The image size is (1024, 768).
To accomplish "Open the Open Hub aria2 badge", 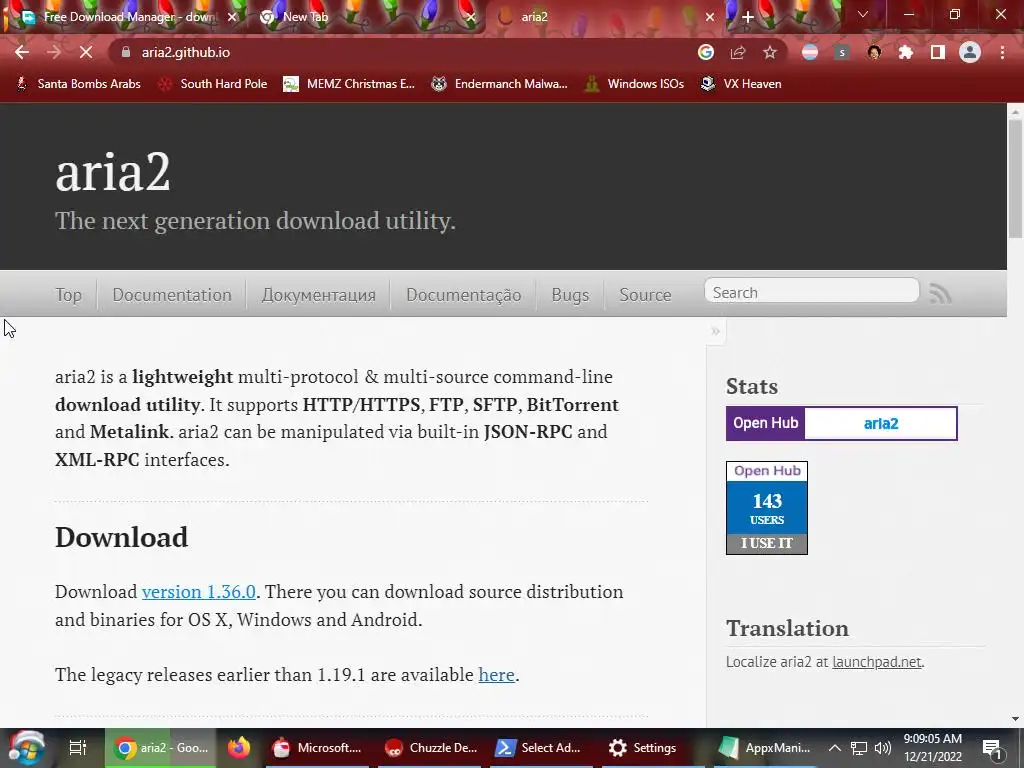I will click(x=842, y=423).
